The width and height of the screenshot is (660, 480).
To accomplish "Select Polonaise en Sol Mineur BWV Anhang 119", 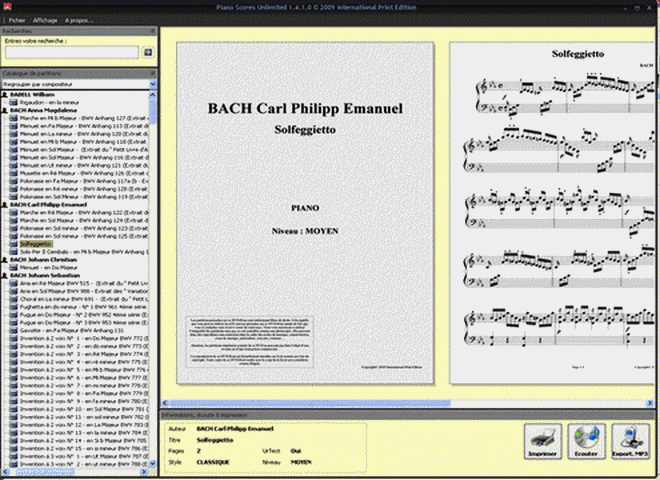I will coord(84,197).
